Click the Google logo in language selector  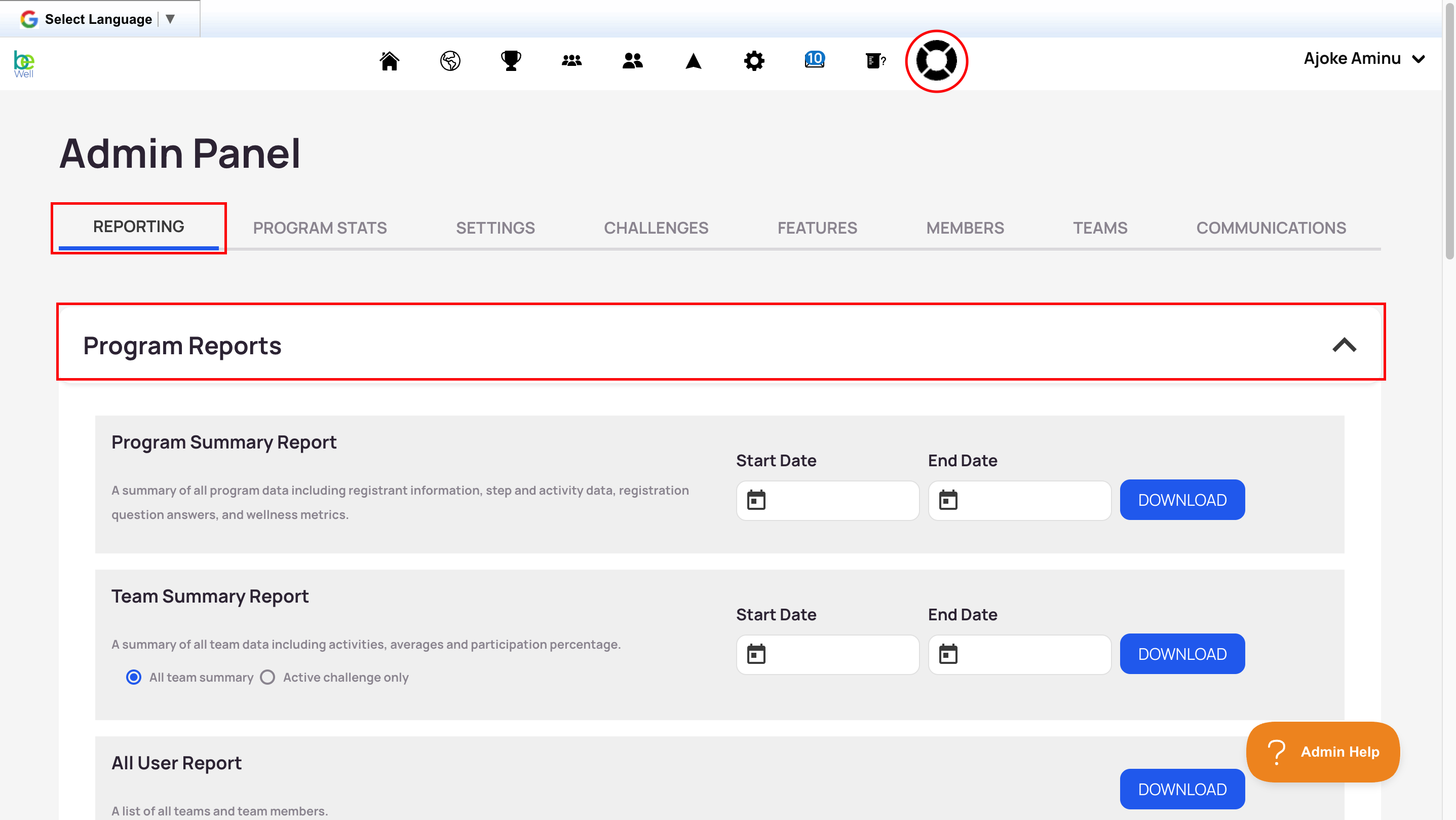click(x=29, y=19)
